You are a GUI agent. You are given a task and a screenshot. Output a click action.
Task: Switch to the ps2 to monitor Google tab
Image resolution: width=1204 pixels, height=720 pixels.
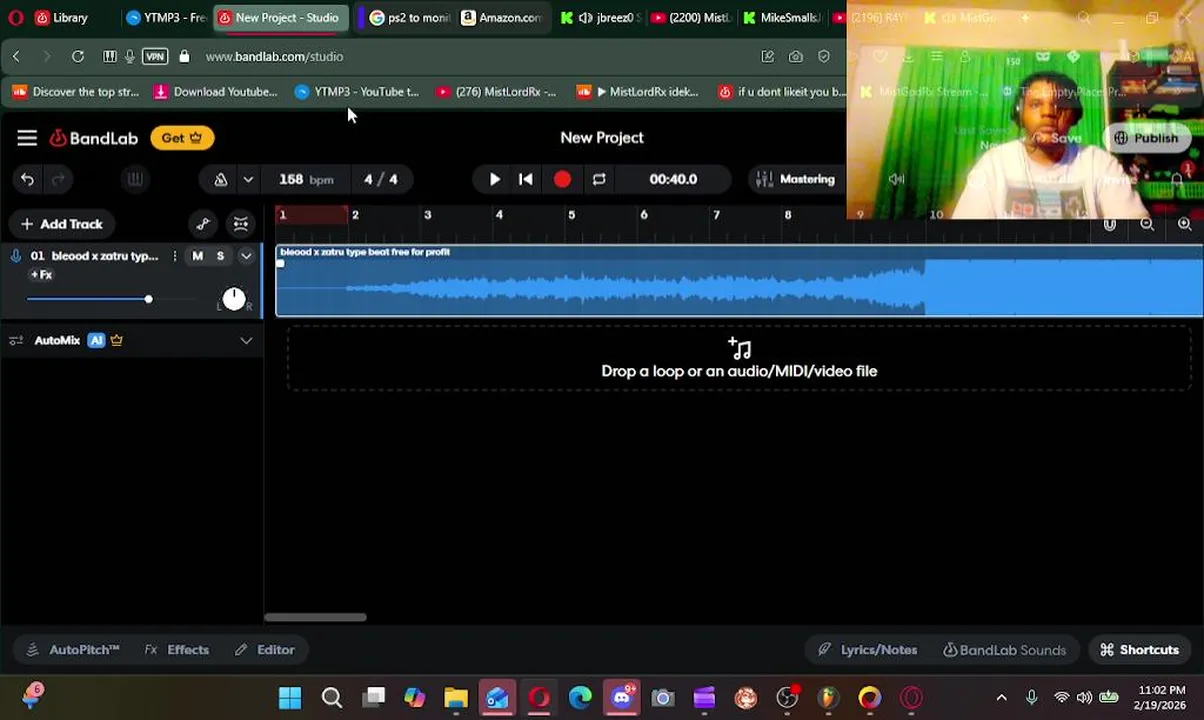coord(409,18)
